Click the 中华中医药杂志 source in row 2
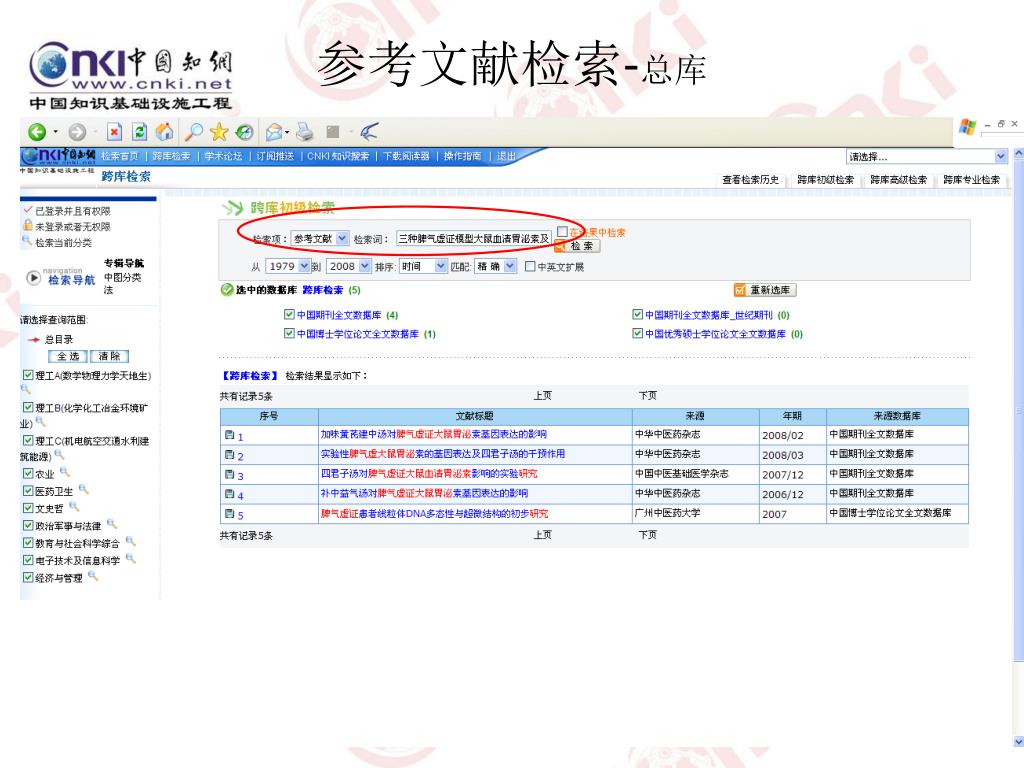The image size is (1024, 768). point(667,453)
